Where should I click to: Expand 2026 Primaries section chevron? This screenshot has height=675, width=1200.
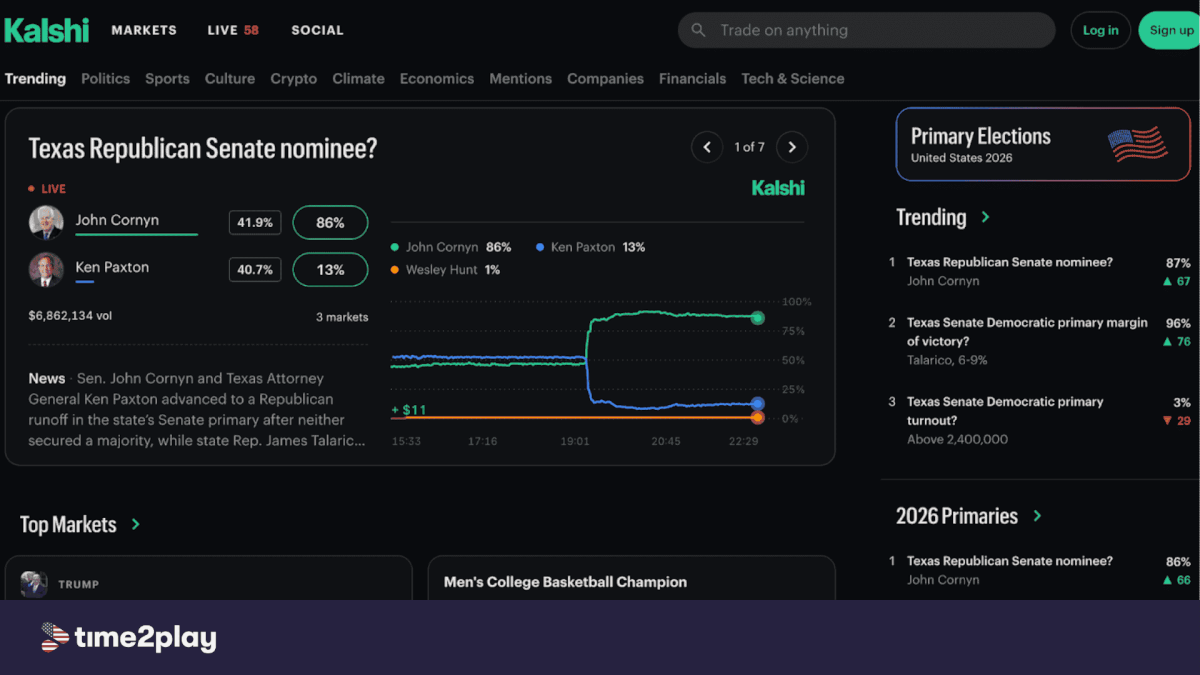click(1037, 516)
